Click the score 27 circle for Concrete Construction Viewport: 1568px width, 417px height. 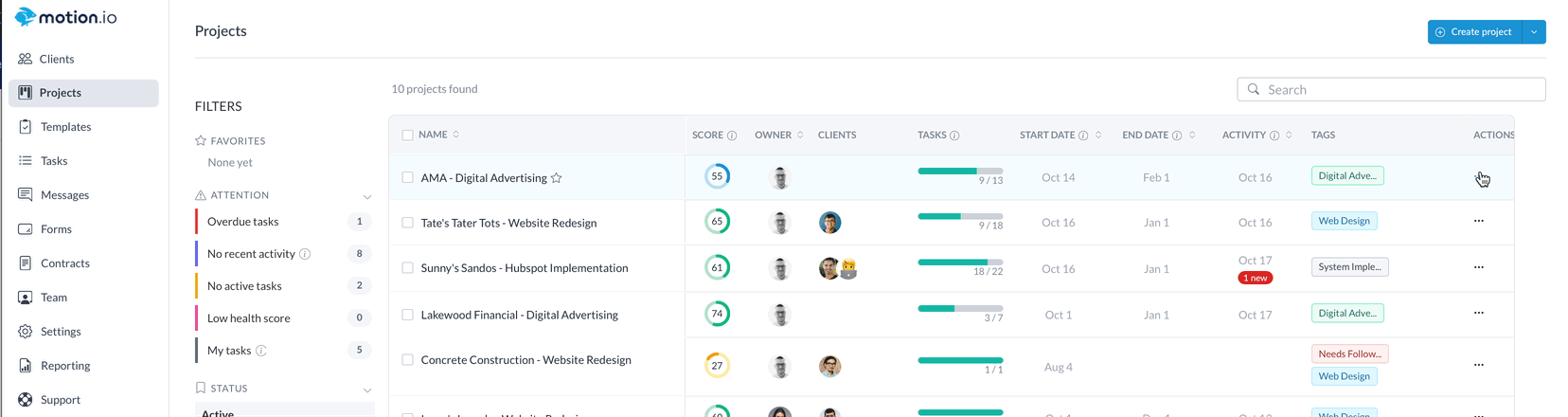coord(717,365)
